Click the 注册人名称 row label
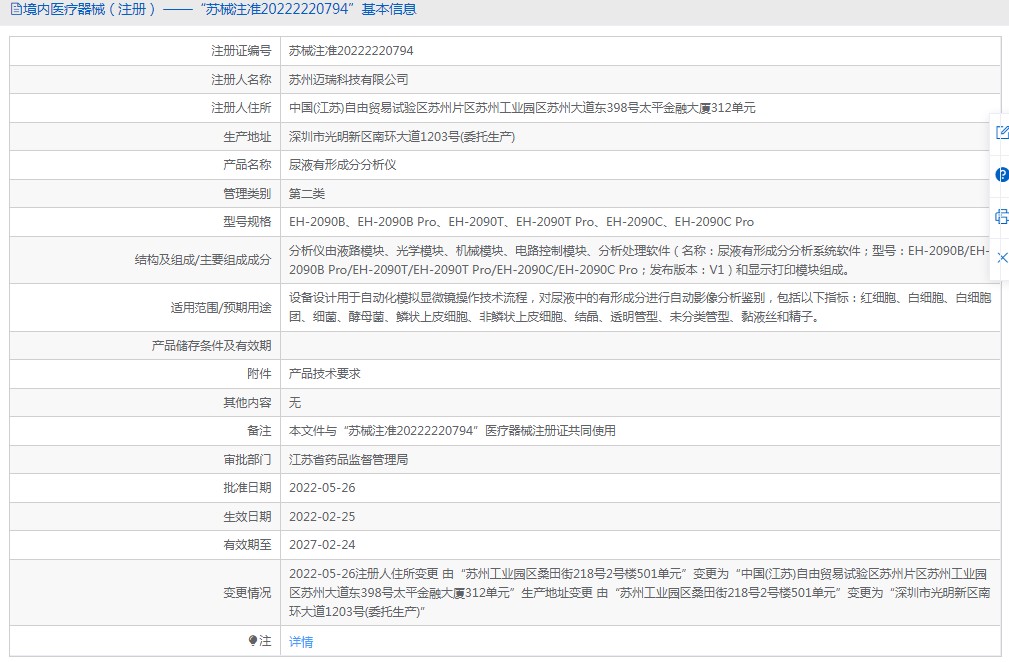This screenshot has height=662, width=1009. point(241,80)
